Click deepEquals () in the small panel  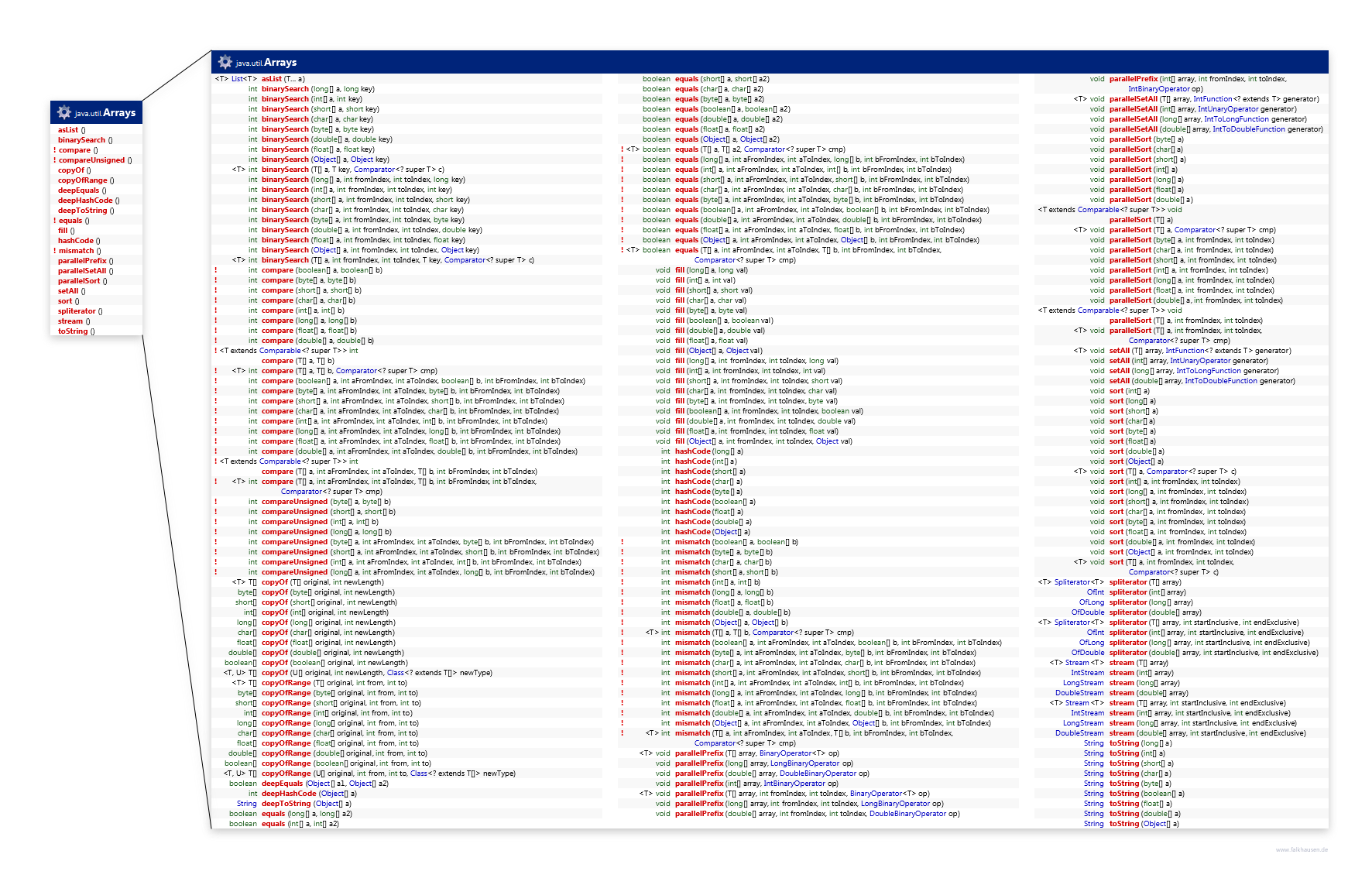tap(82, 190)
